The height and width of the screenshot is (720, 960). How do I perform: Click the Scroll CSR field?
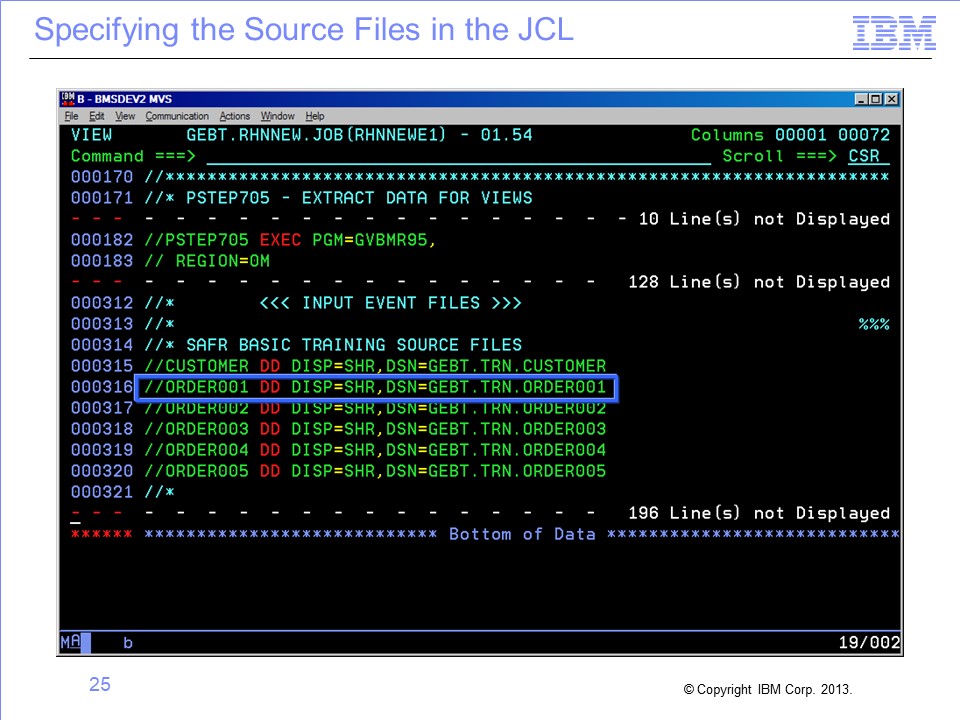point(868,156)
